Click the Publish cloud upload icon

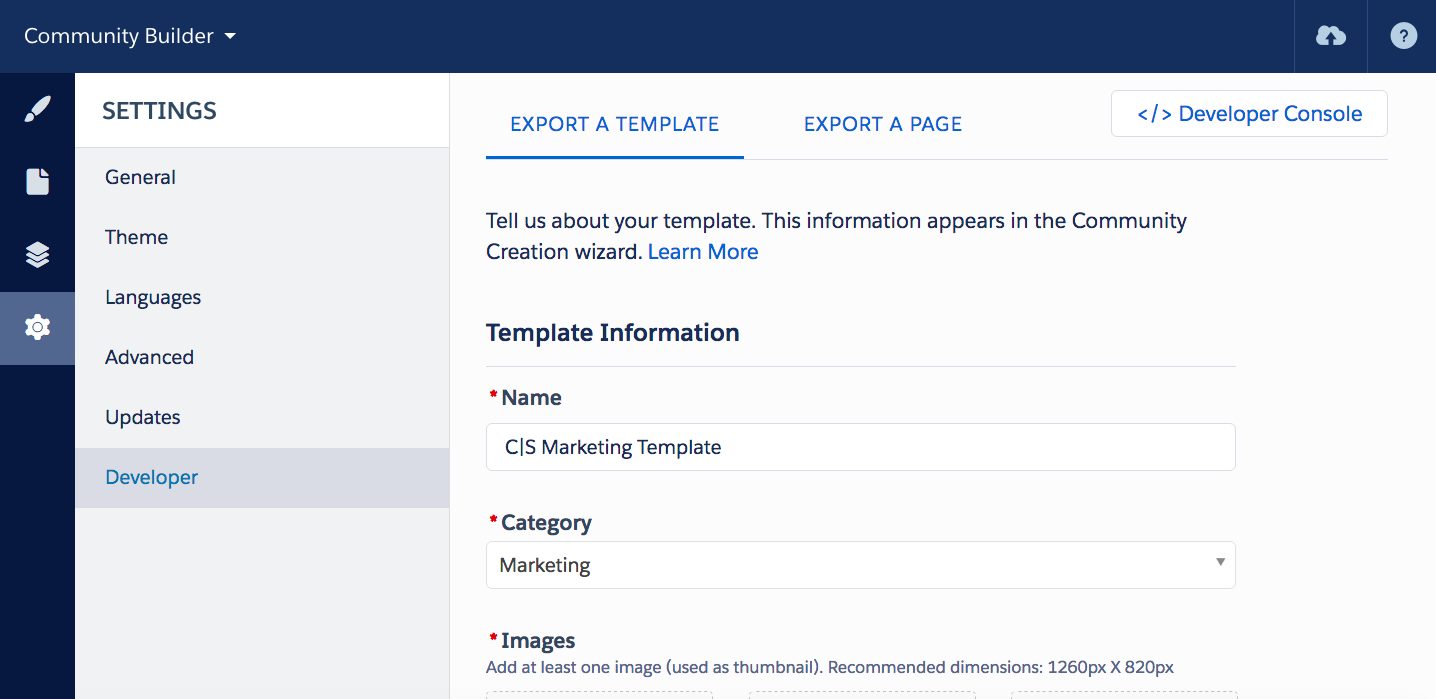pos(1330,36)
